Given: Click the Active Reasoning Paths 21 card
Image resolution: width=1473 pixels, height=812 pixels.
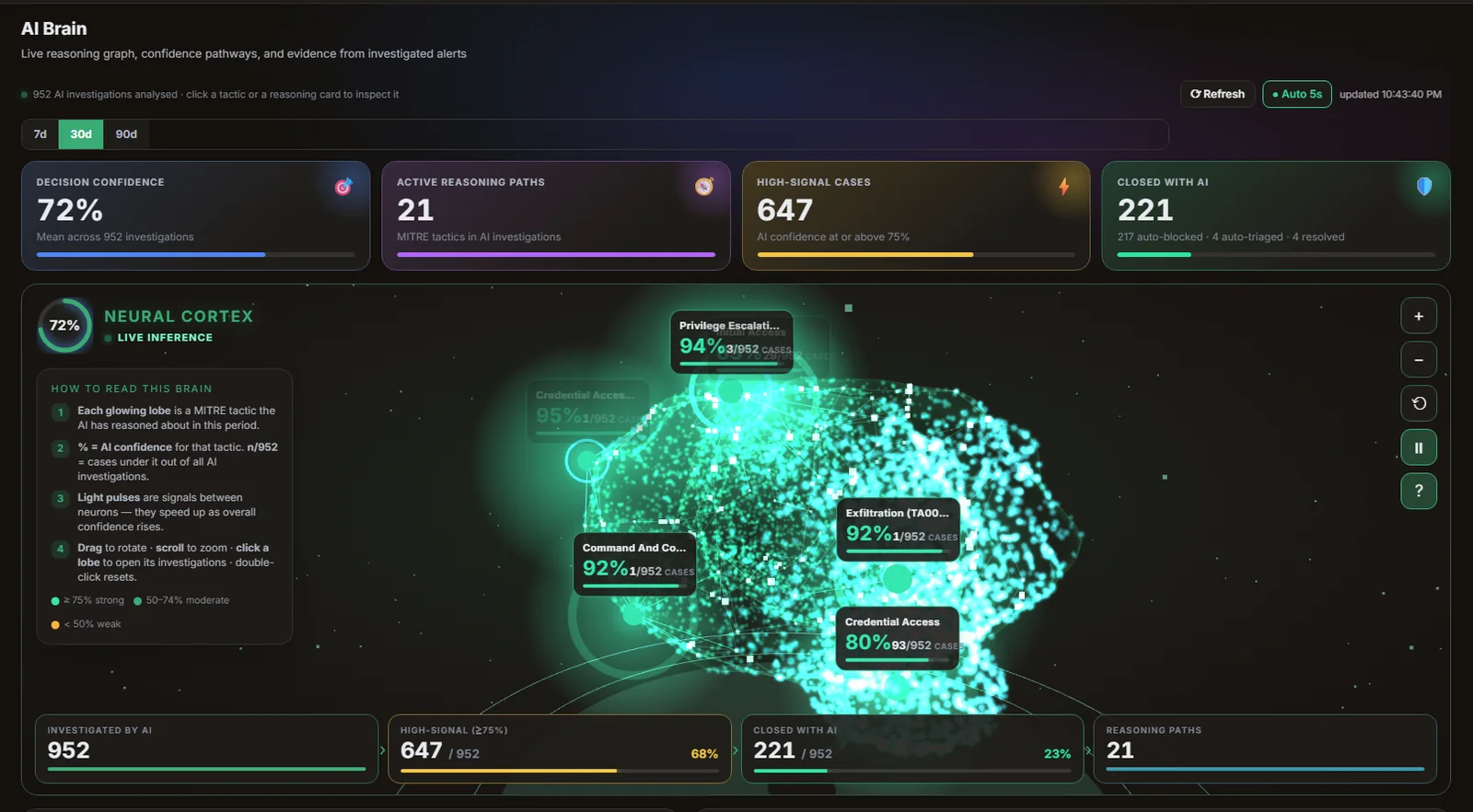Looking at the screenshot, I should (x=556, y=215).
